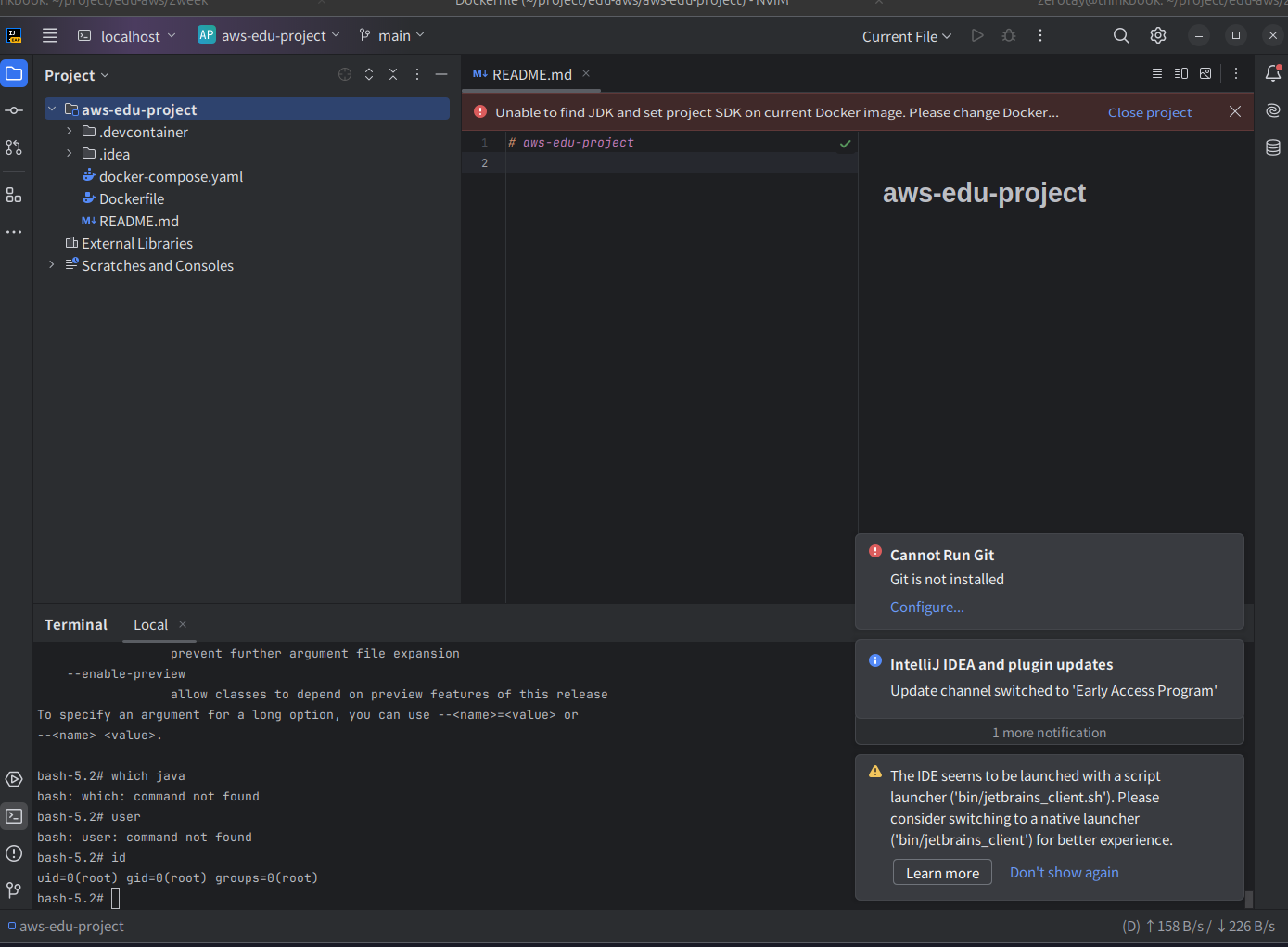Switch to editor-only view mode
Image resolution: width=1288 pixels, height=947 pixels.
(1156, 73)
